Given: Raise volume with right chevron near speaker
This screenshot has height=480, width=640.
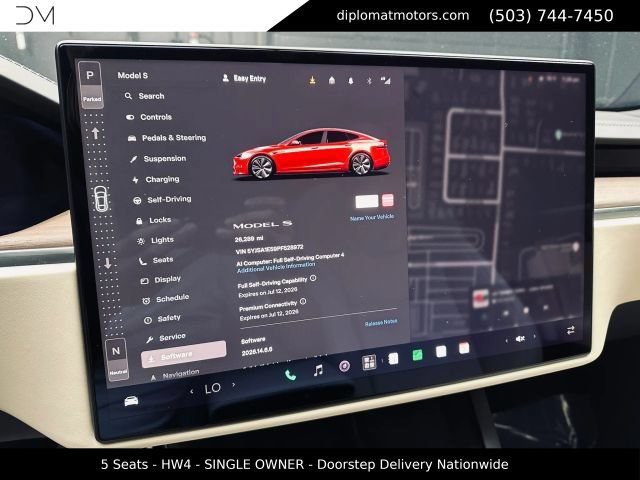Looking at the screenshot, I should click(x=534, y=337).
